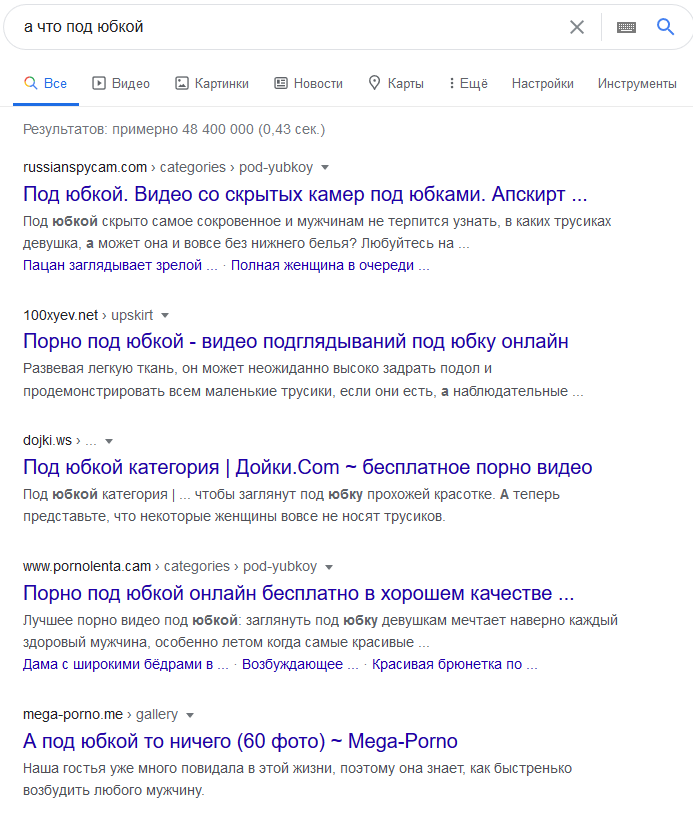This screenshot has height=814, width=693.
Task: Click the blue magnifier search icon
Action: pyautogui.click(x=666, y=27)
